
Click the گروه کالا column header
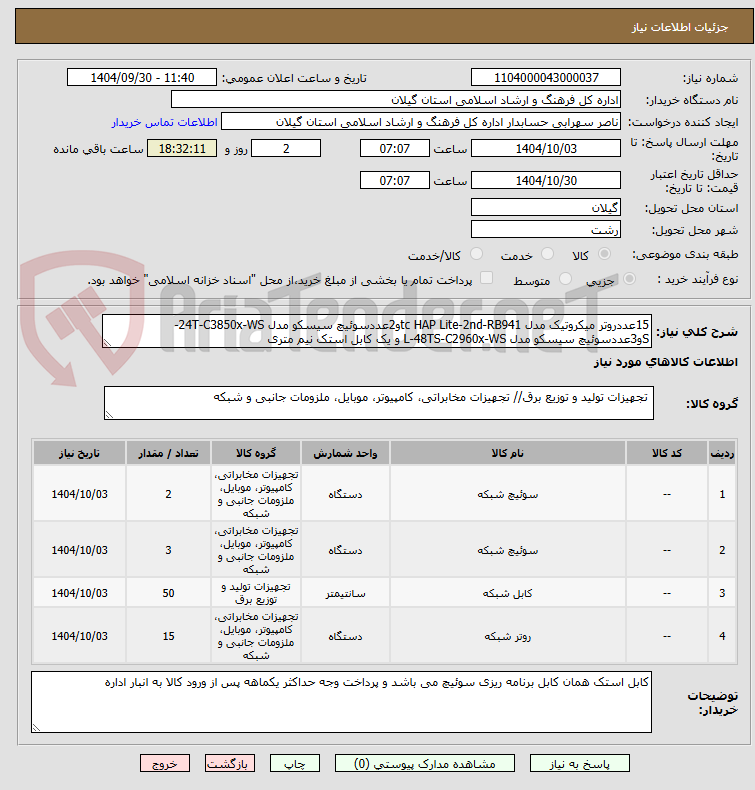[256, 453]
